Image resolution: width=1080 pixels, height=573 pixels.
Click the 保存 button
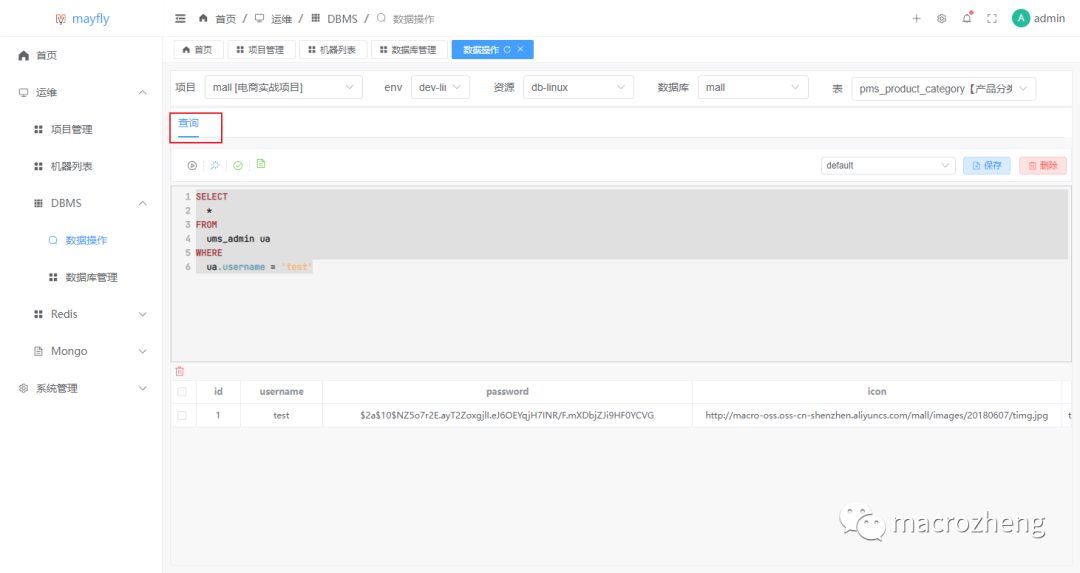coord(986,165)
